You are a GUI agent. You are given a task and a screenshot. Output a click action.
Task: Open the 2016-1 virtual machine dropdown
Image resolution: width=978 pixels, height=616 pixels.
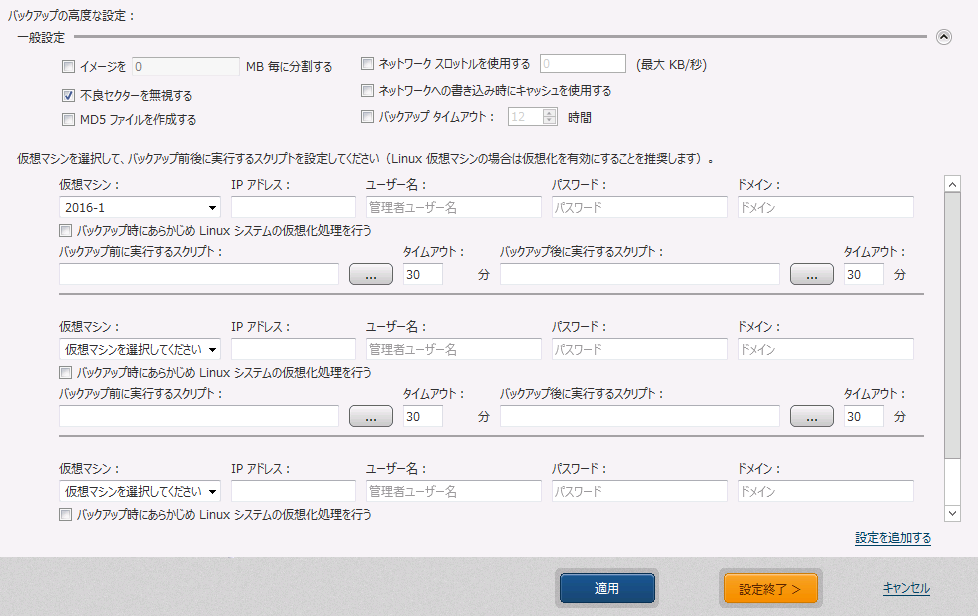tap(139, 207)
